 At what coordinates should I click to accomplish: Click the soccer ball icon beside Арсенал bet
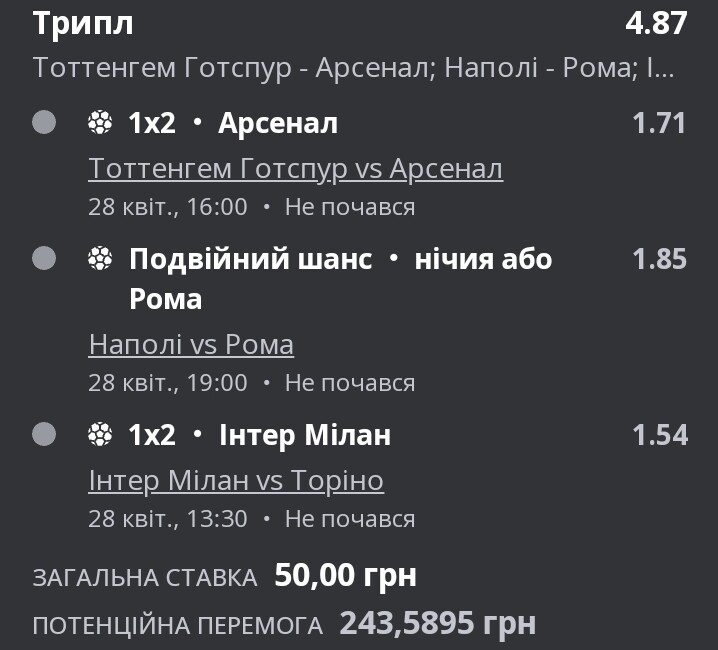click(x=100, y=123)
